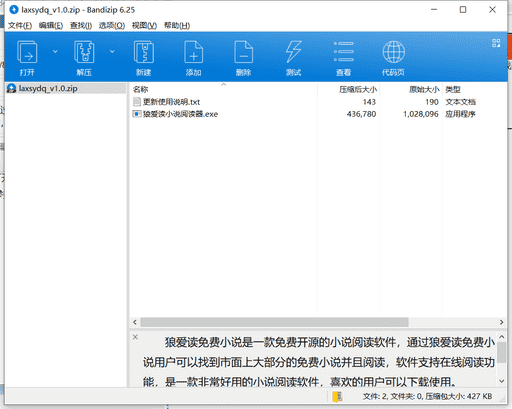Click the horizontal scrollbar right arrow
Screen dimensions: 512x409
pyautogui.click(x=501, y=322)
